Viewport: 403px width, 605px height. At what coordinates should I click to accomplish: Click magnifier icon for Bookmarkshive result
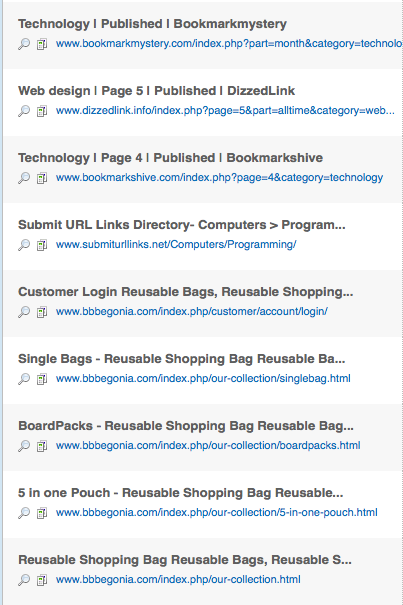(24, 178)
